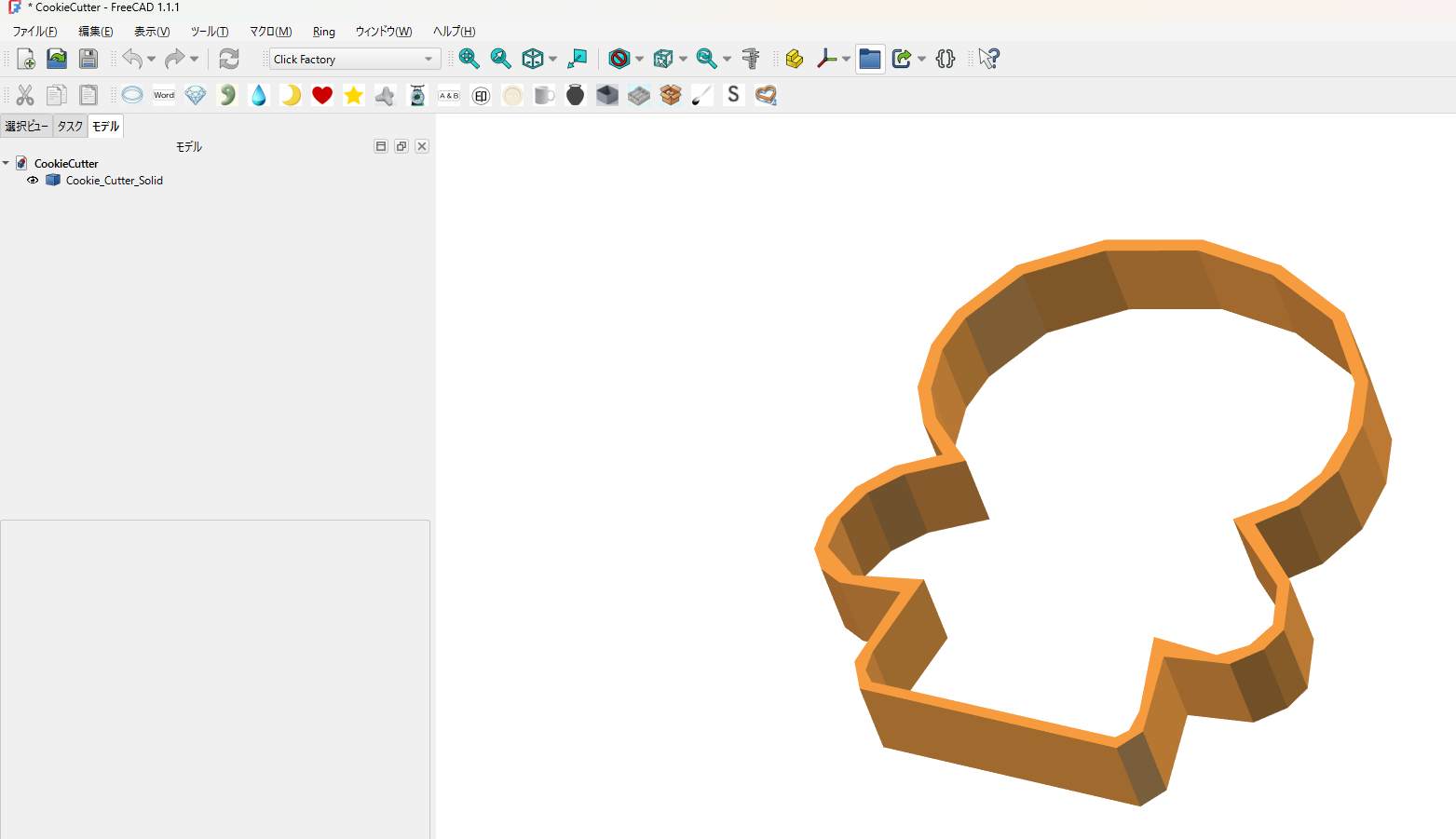Screen dimensions: 1456x839
Task: Toggle visibility eye of Cookie_Cutter_Solid
Action: pyautogui.click(x=33, y=181)
